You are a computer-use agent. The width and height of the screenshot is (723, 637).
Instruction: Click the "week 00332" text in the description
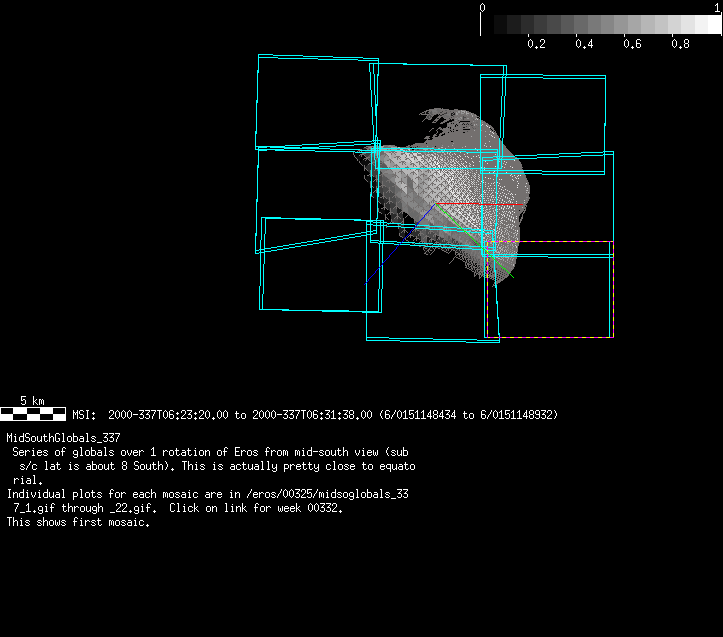310,508
